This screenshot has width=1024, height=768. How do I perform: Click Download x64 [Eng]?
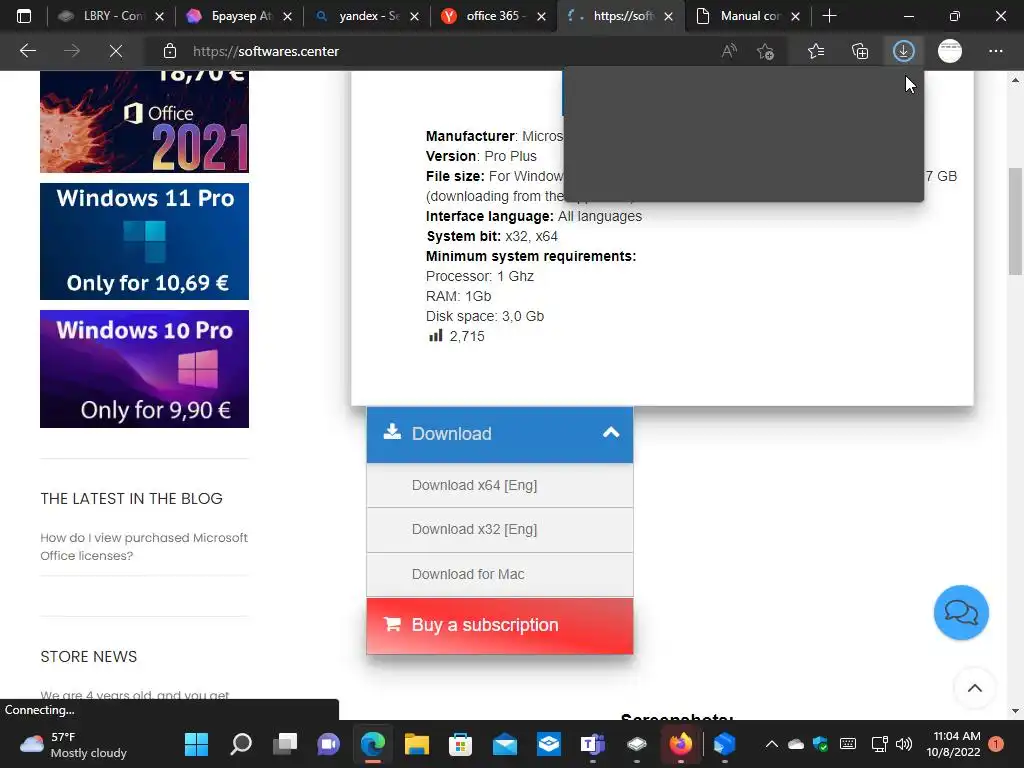pos(500,485)
